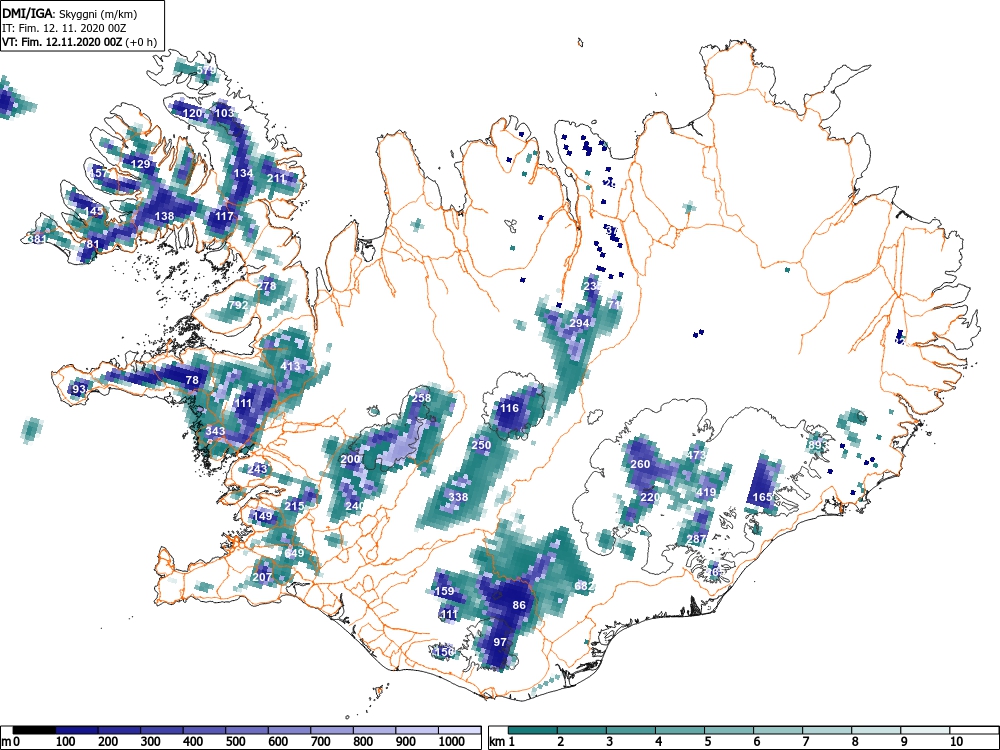Click visibility value 343 on the map

(x=216, y=432)
